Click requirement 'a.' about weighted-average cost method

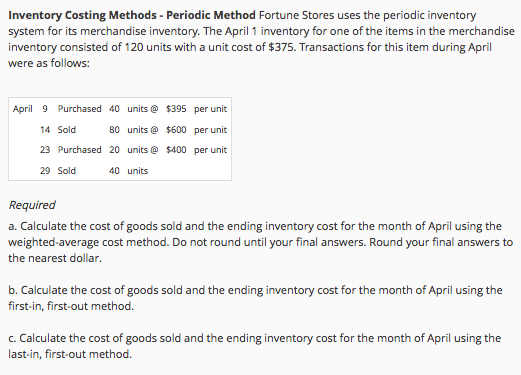pyautogui.click(x=261, y=242)
